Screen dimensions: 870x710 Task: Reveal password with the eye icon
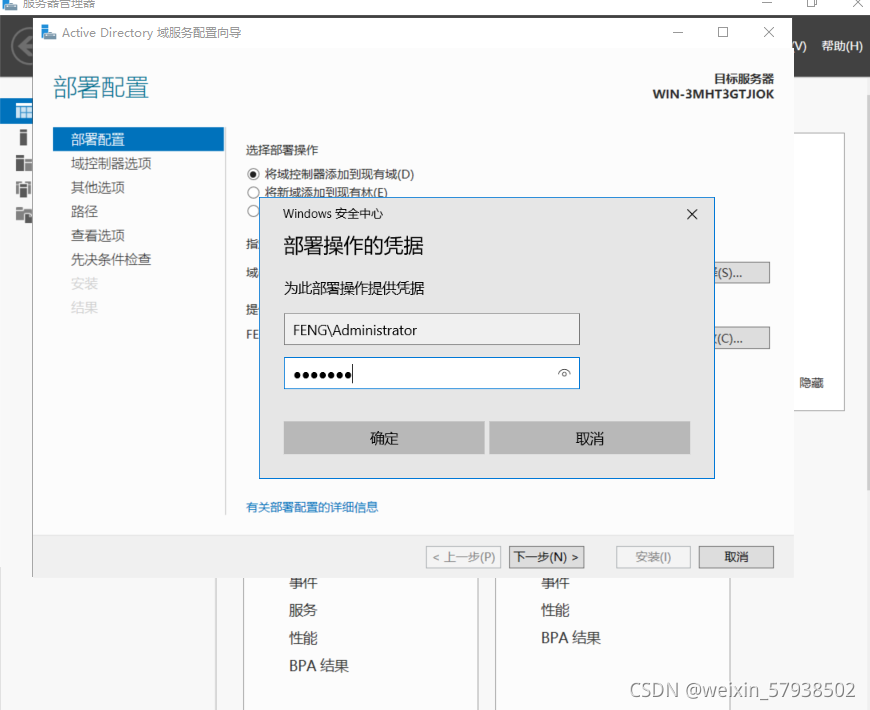(564, 373)
